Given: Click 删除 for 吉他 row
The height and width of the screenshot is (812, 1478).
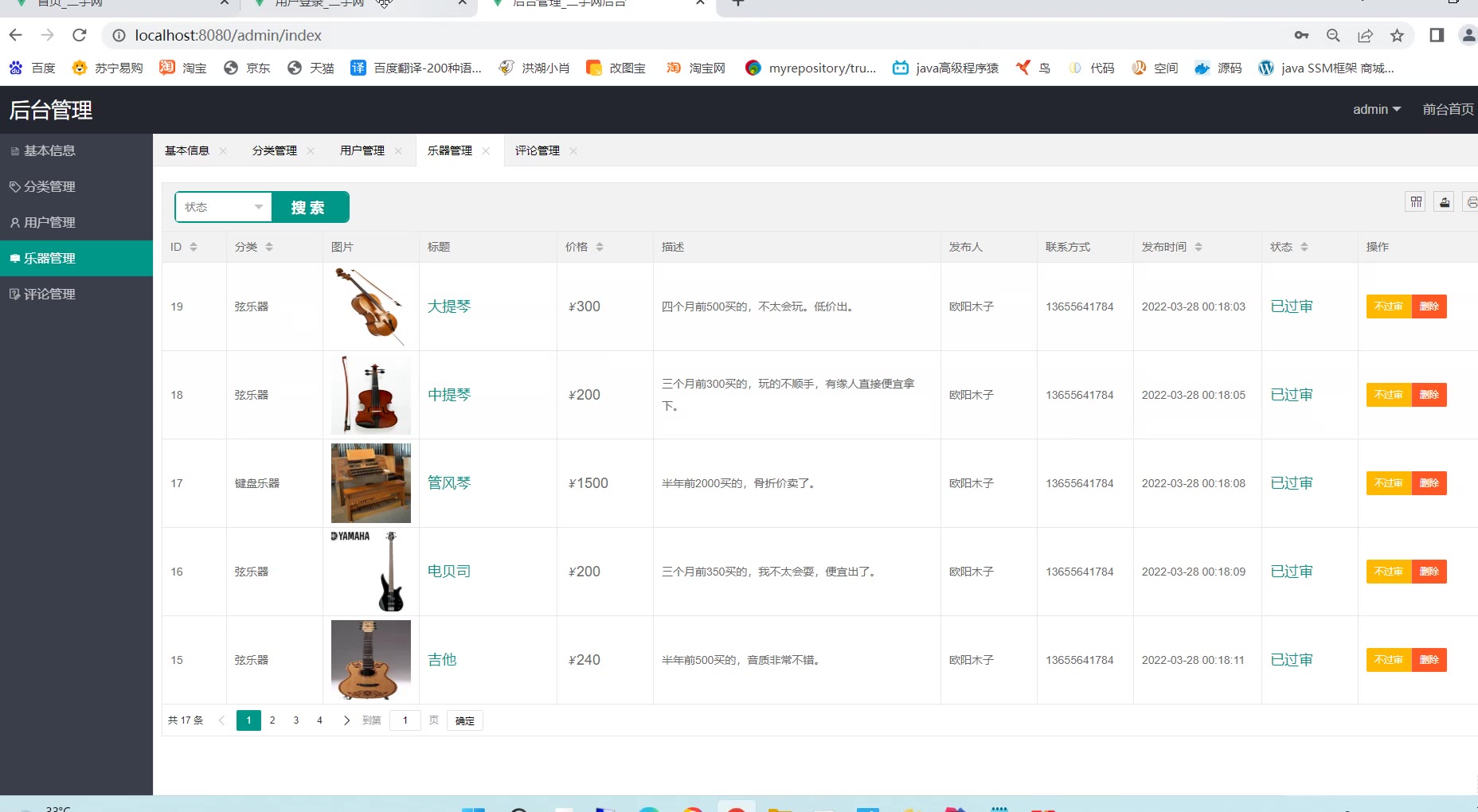Looking at the screenshot, I should (x=1429, y=660).
